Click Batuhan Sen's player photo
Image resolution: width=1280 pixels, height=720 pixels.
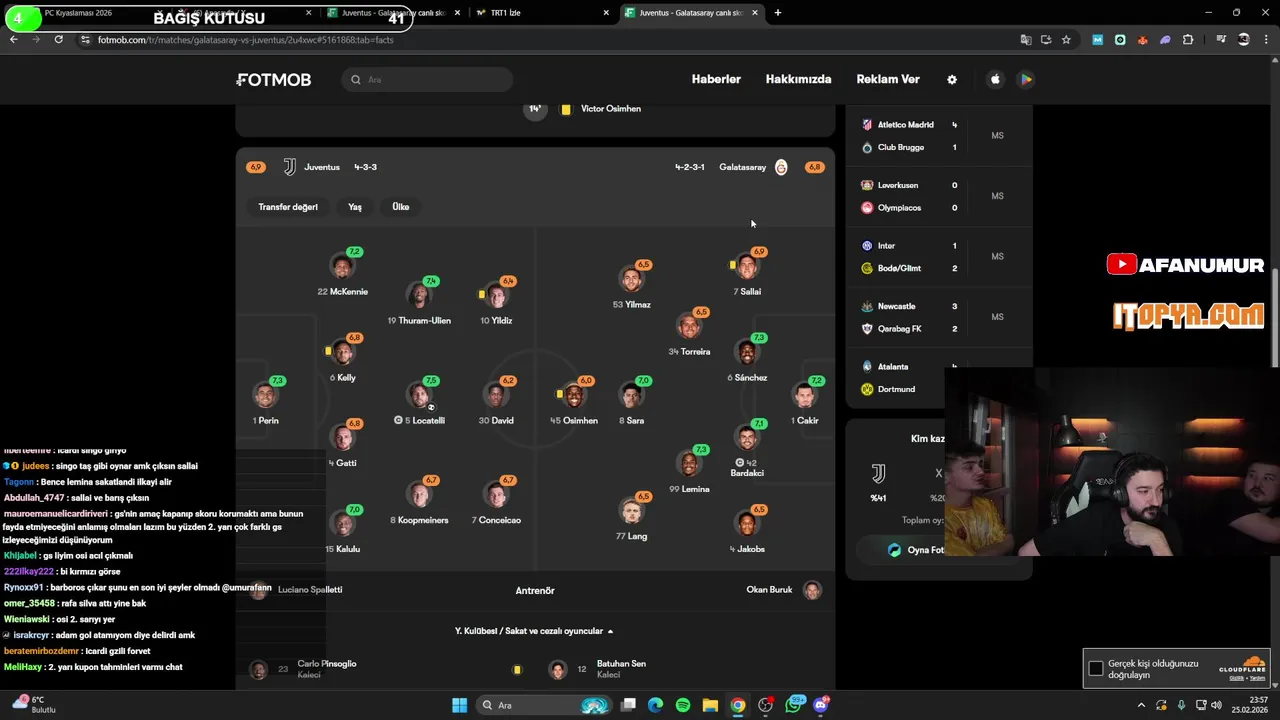558,670
